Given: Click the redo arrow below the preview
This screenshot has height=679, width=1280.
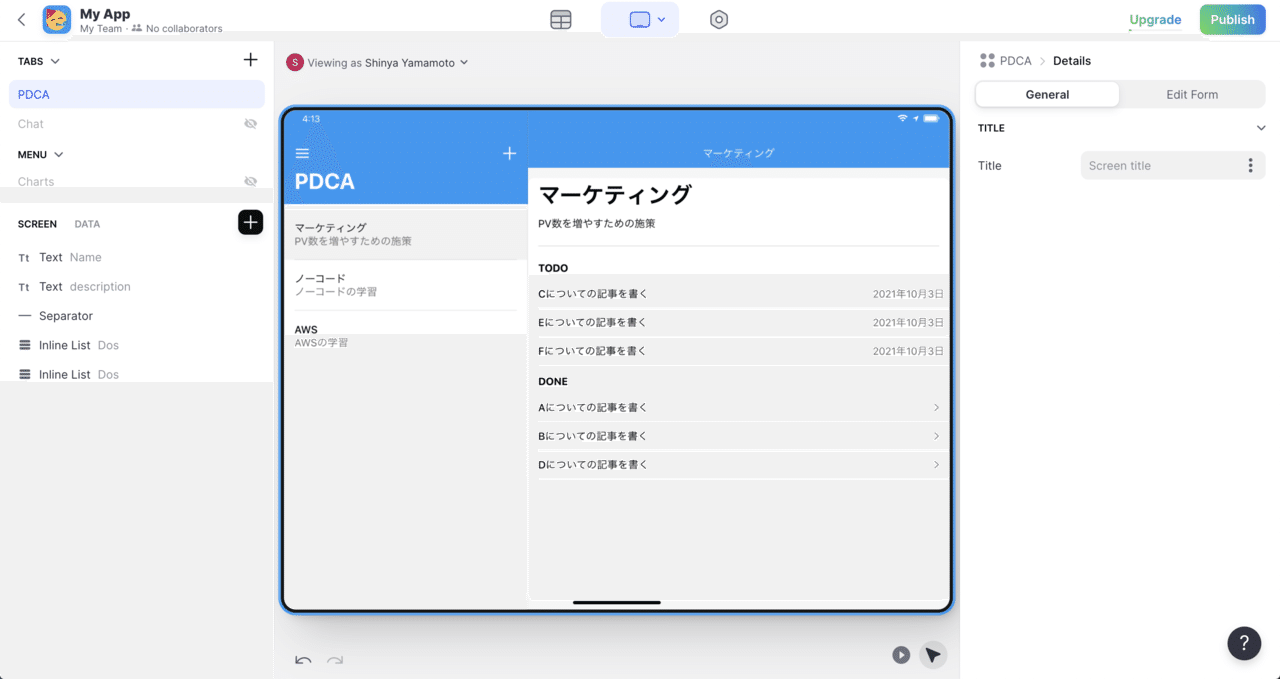Looking at the screenshot, I should (335, 660).
